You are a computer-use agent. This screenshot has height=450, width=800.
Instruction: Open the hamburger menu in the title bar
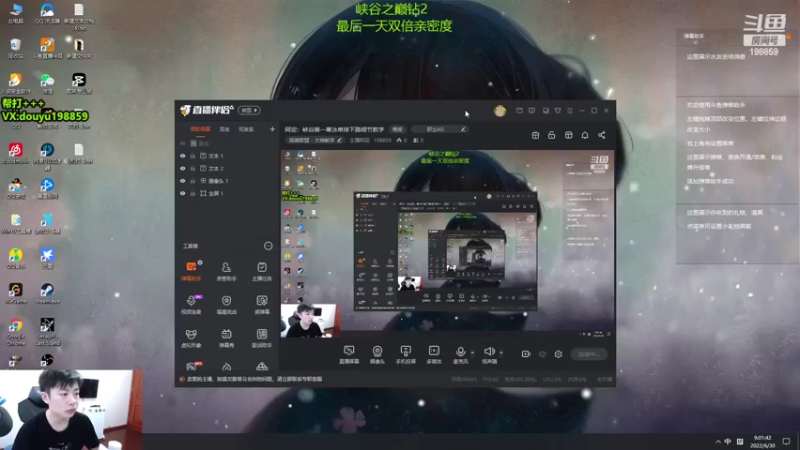click(570, 111)
